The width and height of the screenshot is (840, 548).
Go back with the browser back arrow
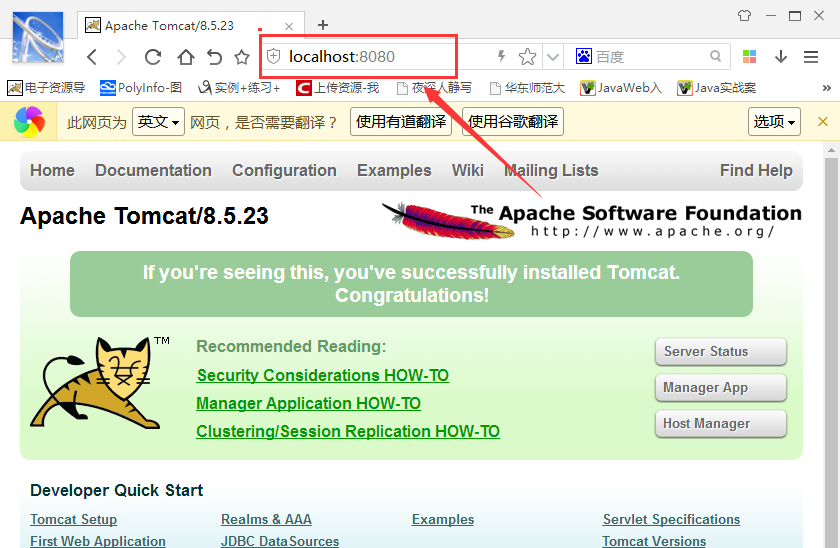(x=92, y=57)
